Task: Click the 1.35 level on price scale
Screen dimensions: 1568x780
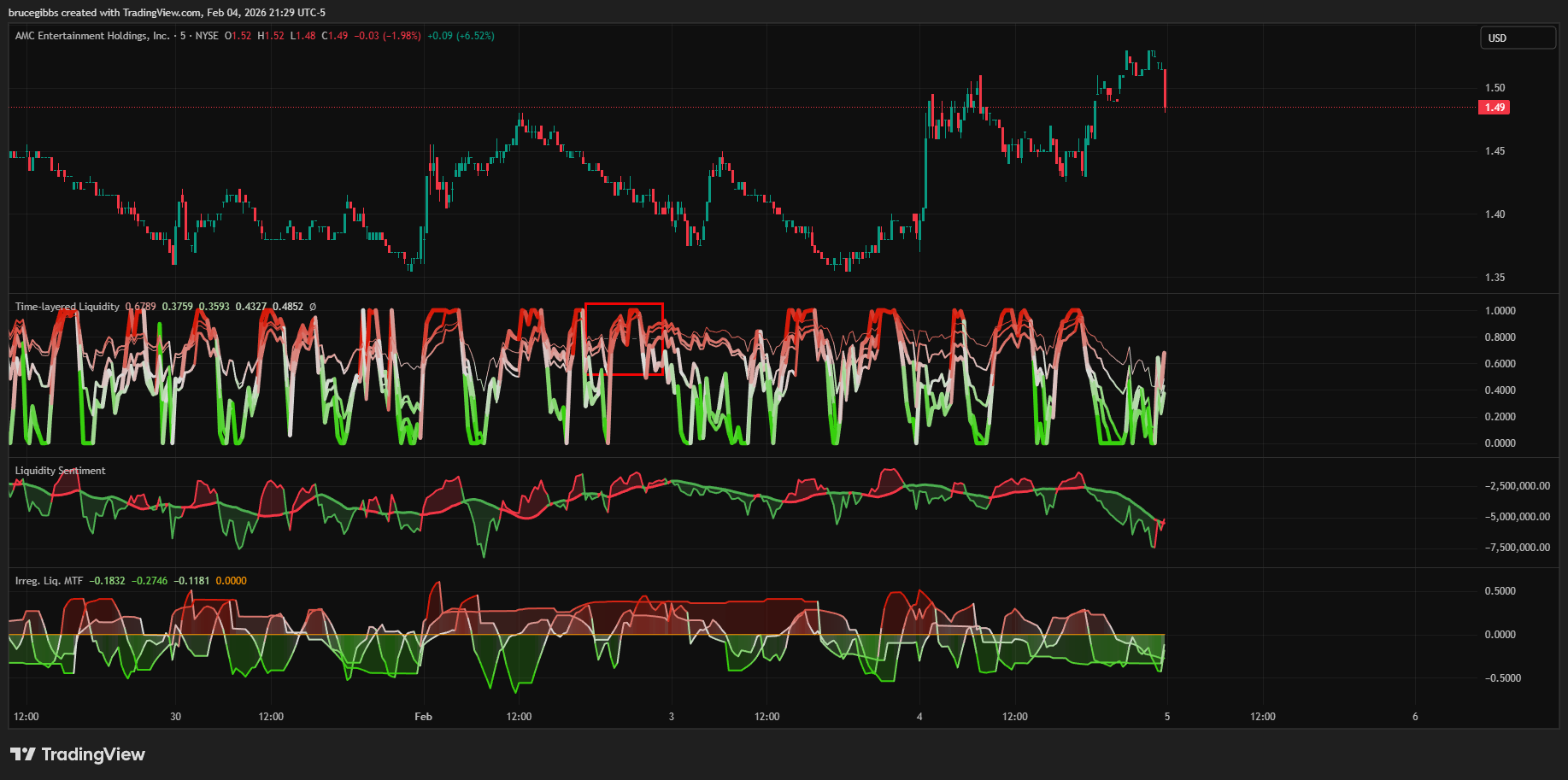Action: pos(1495,278)
